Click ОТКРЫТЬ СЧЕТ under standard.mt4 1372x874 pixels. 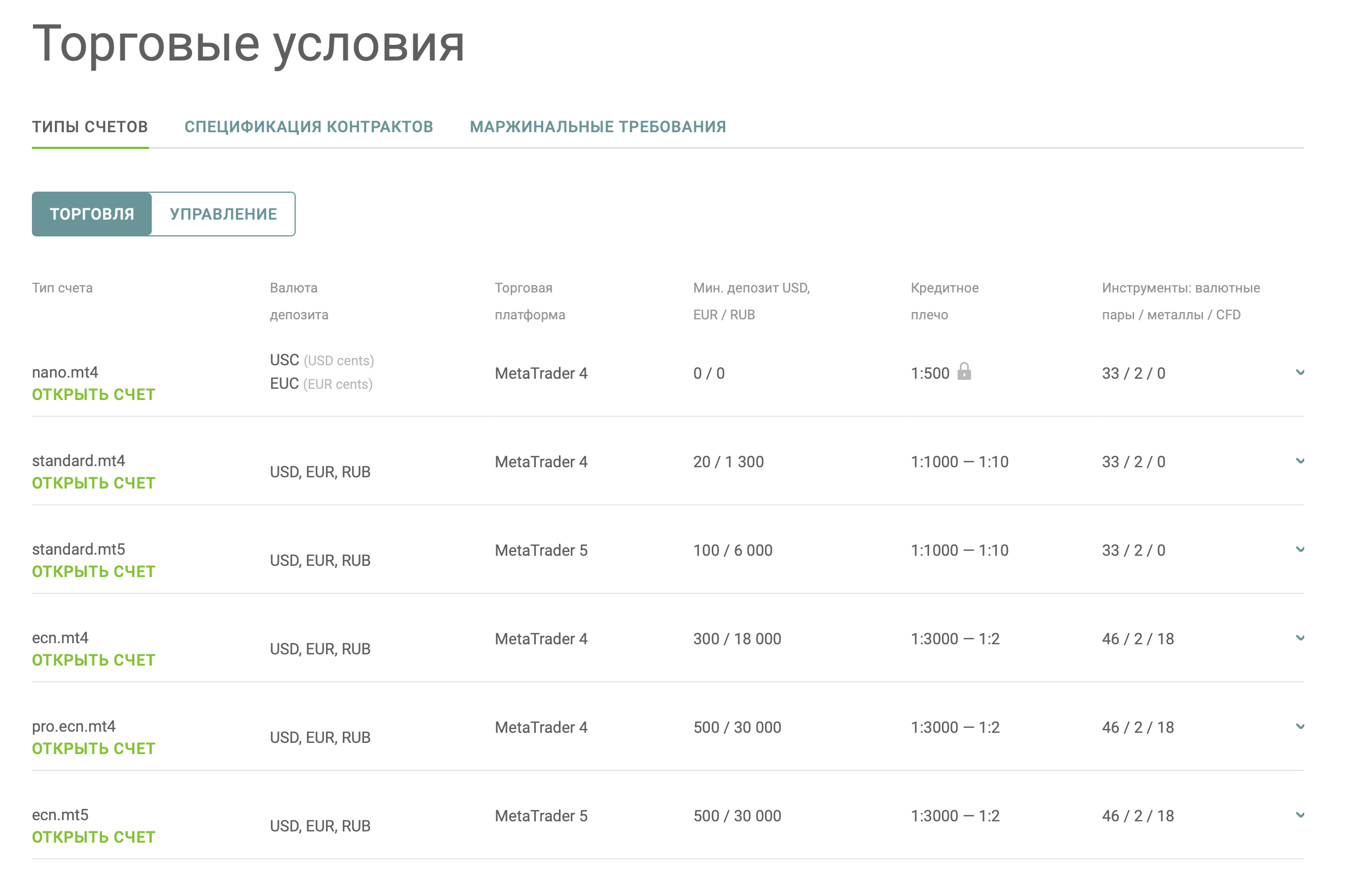pos(94,483)
